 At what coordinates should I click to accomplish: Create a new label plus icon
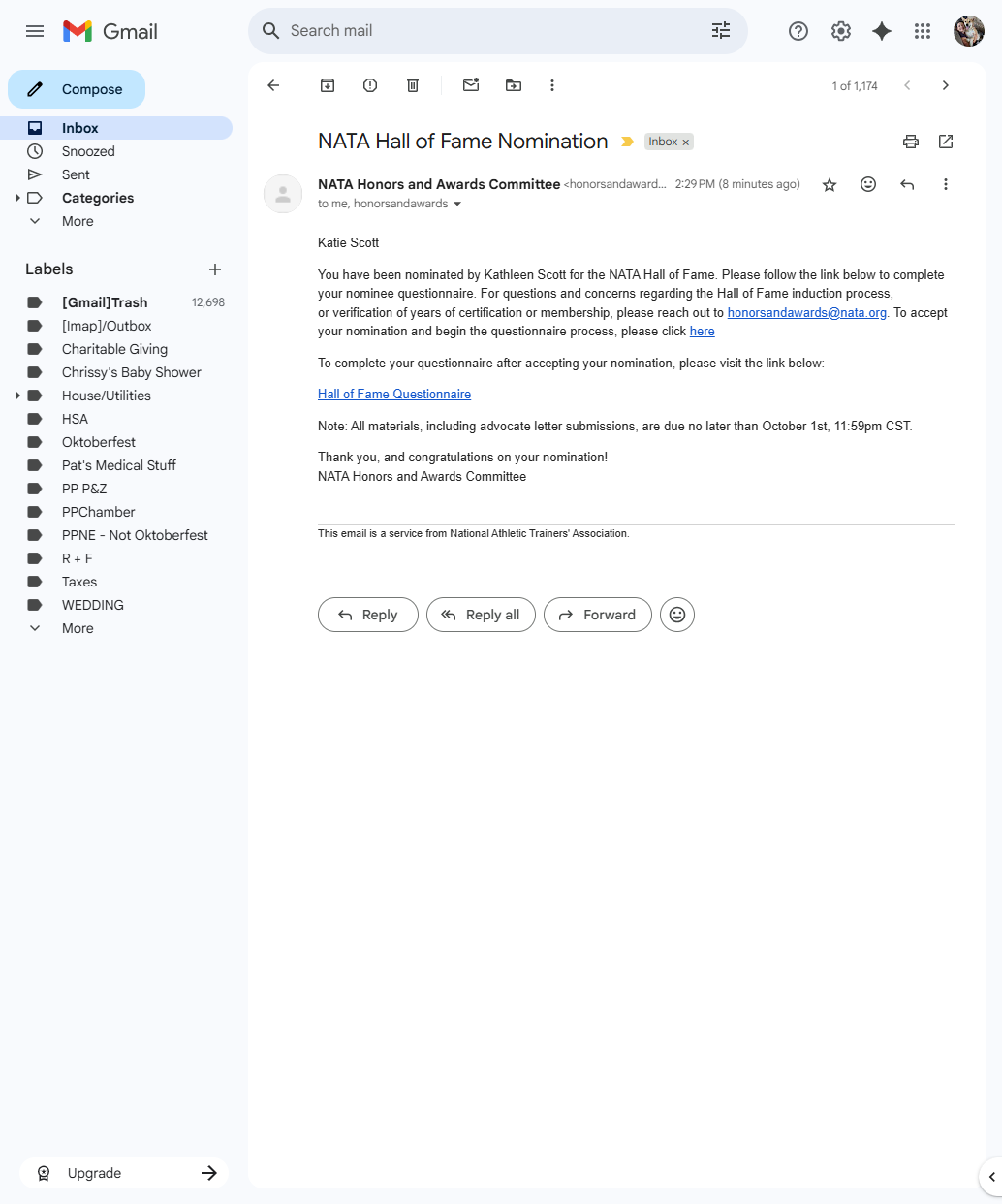[x=215, y=269]
